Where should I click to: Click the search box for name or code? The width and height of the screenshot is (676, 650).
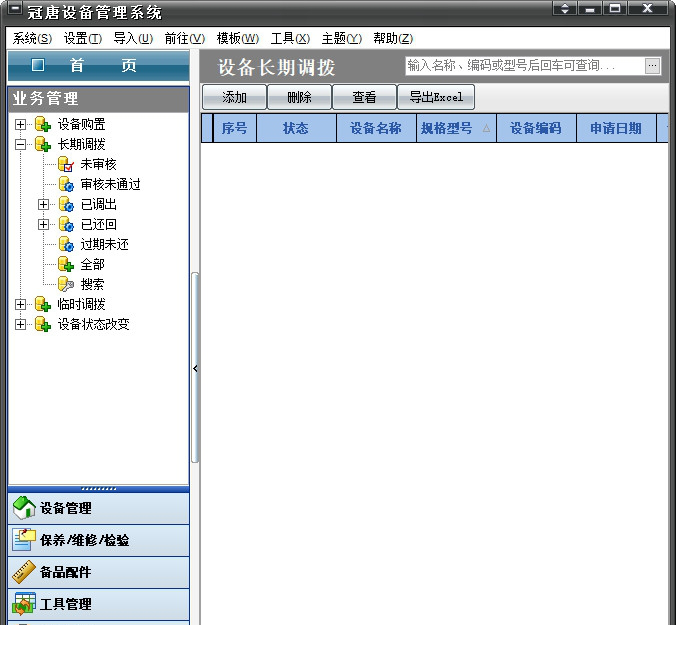[522, 66]
